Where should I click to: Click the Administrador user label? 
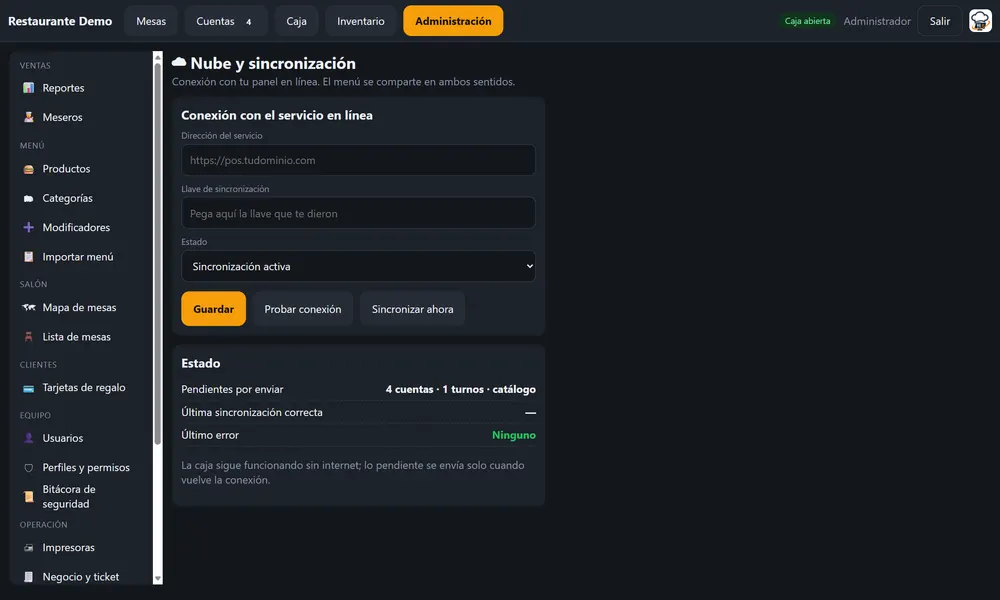pos(877,21)
